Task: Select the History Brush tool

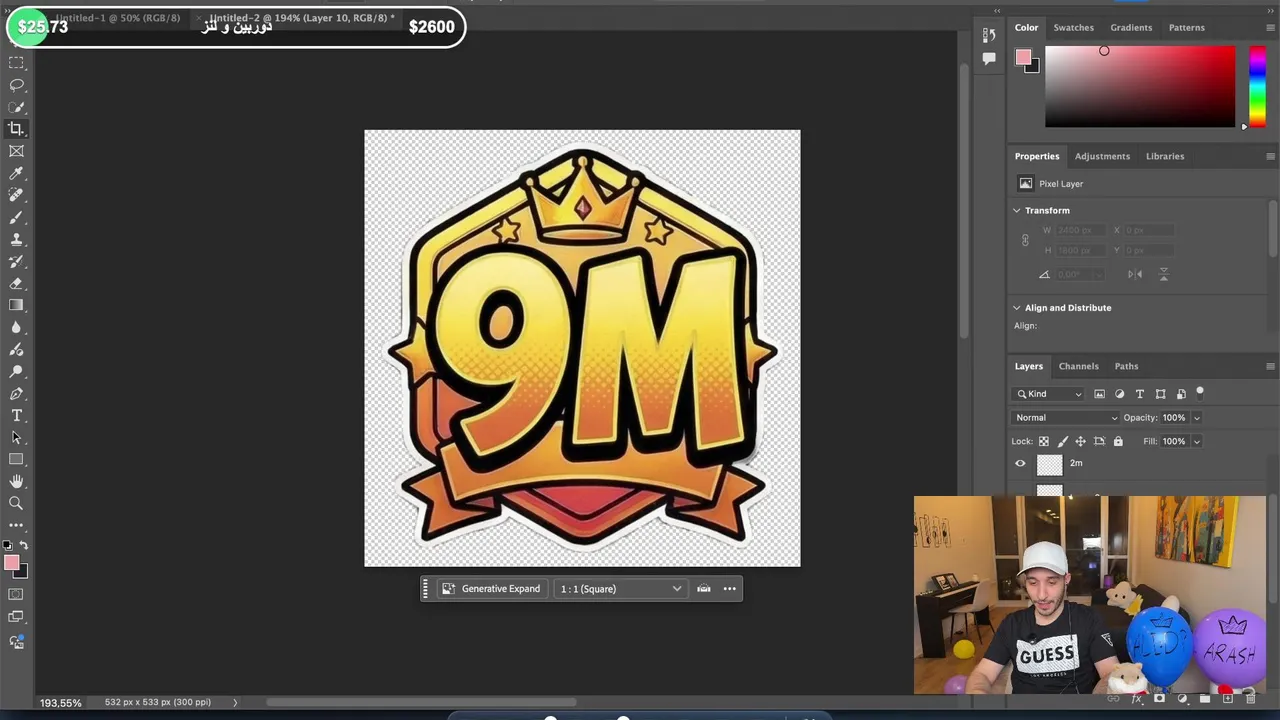Action: point(16,261)
